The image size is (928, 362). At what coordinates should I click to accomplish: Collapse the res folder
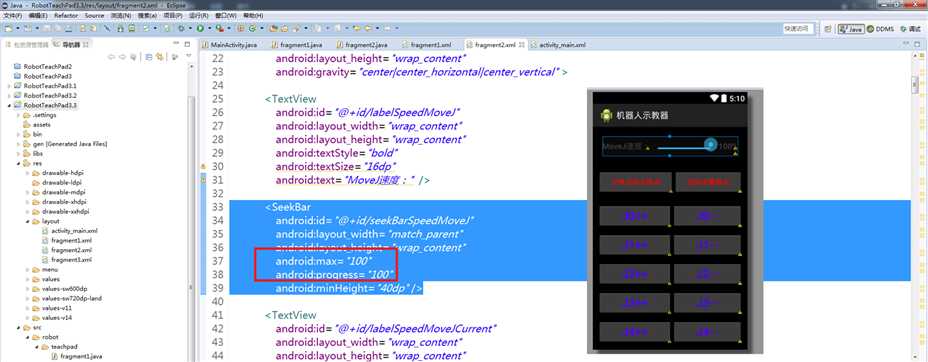(x=18, y=163)
